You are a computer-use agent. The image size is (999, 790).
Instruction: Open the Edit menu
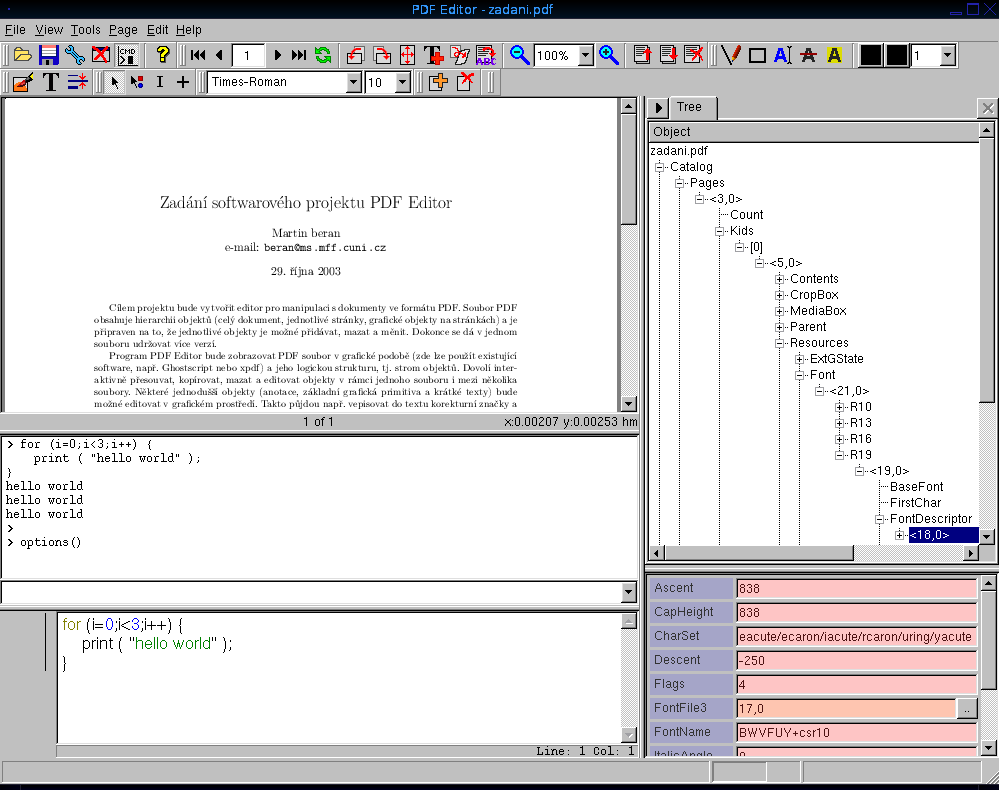click(157, 30)
